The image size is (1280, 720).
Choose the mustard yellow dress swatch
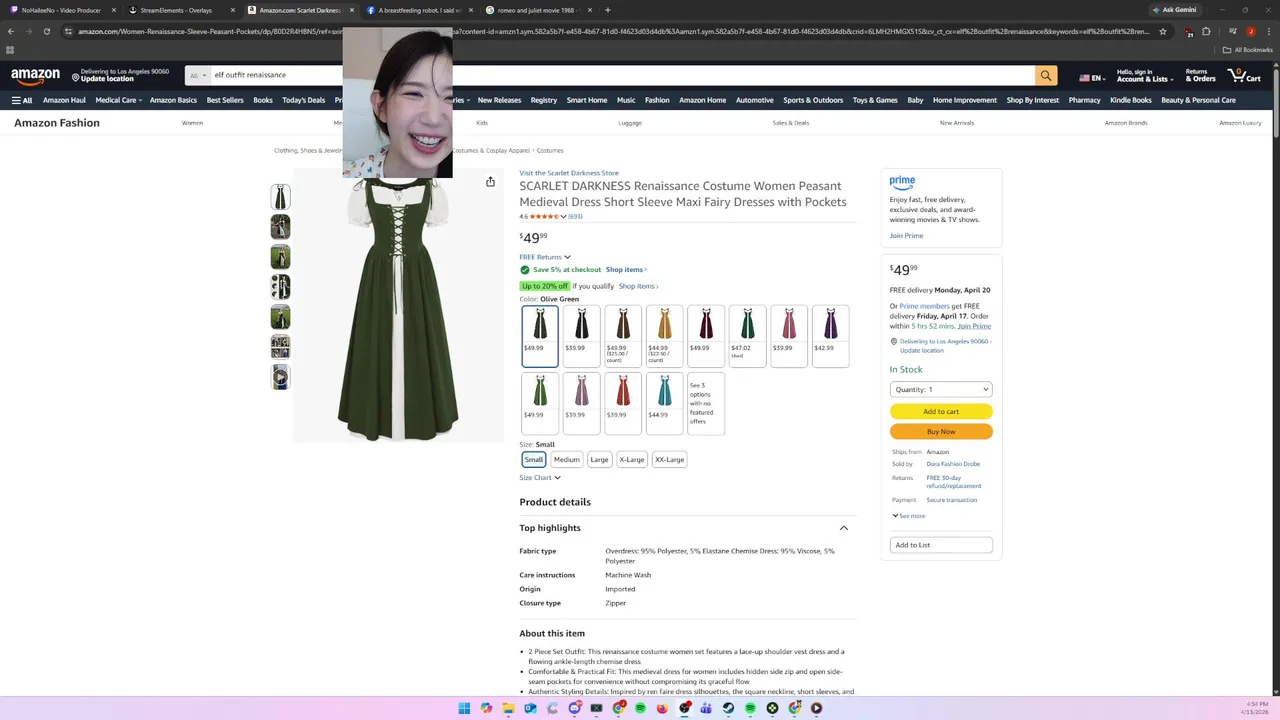coord(665,336)
